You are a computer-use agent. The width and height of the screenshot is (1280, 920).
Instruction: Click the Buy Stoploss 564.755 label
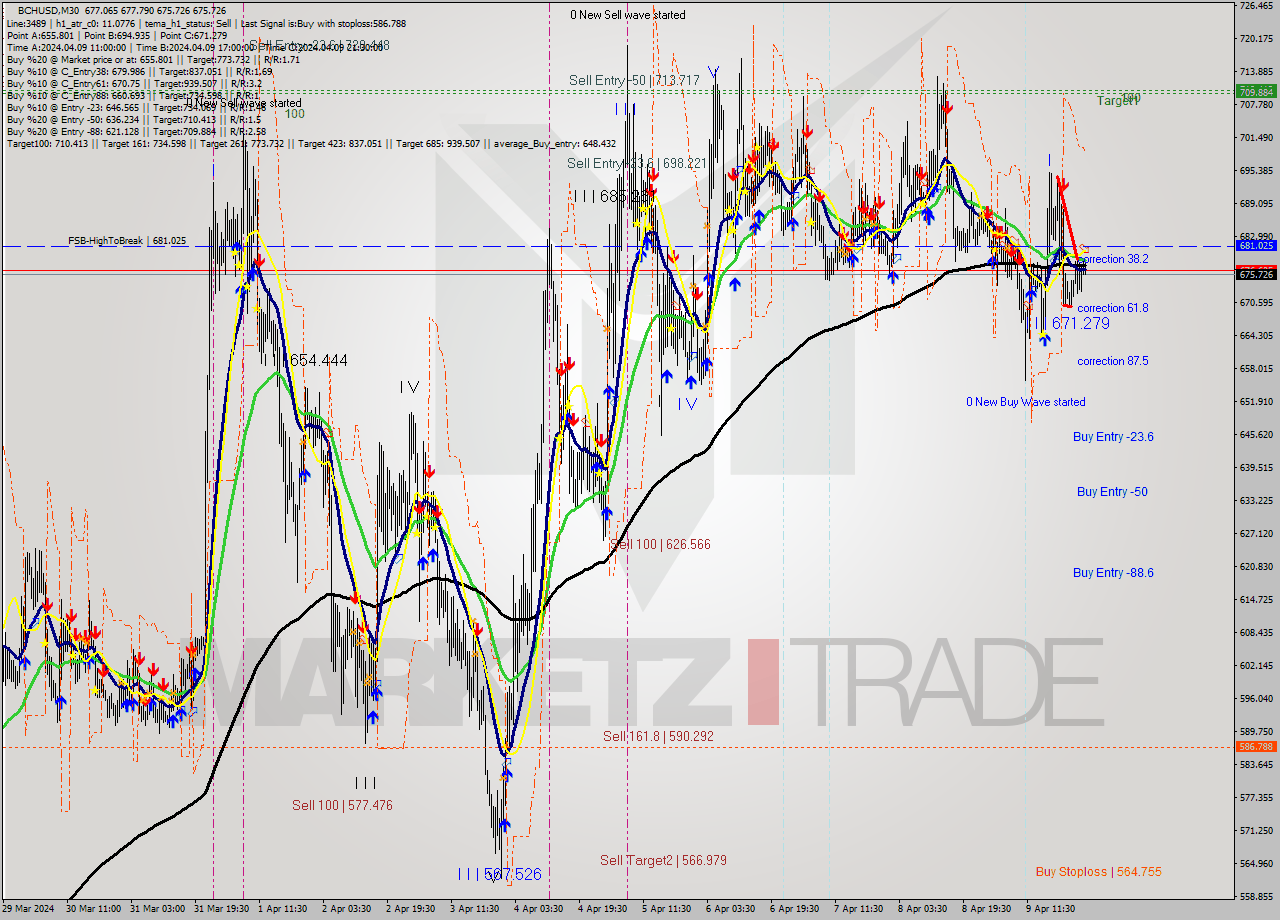1098,871
